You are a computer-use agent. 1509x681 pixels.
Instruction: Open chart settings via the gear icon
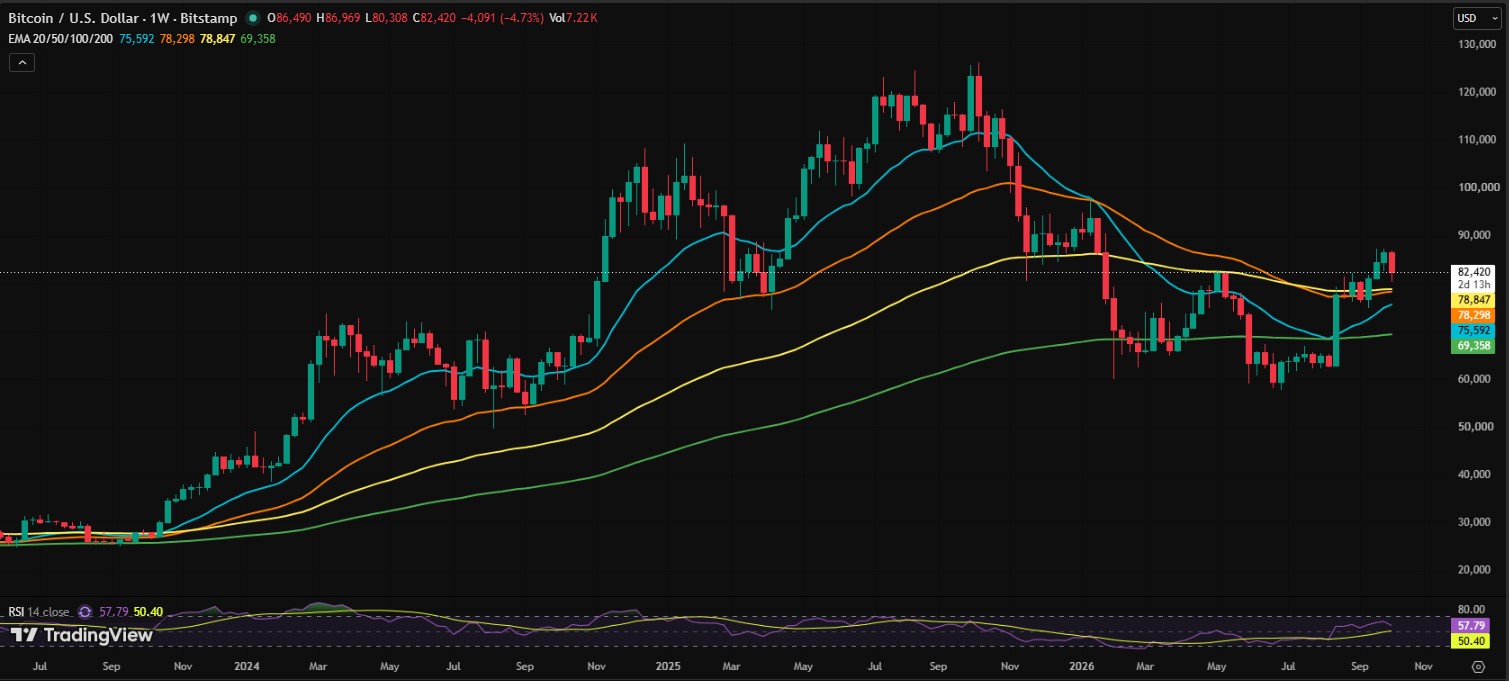point(1478,665)
